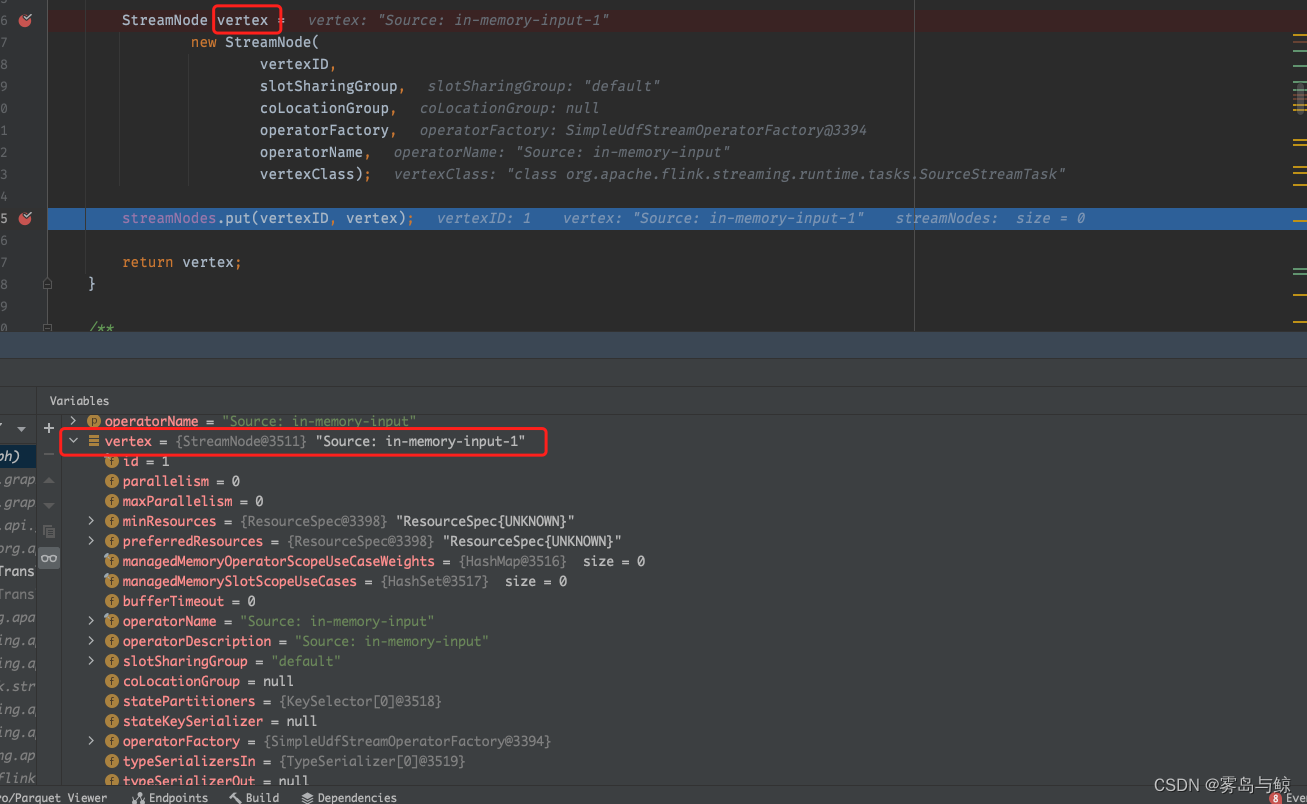The width and height of the screenshot is (1307, 804).
Task: Expand top operatorName parameter node
Action: (73, 421)
